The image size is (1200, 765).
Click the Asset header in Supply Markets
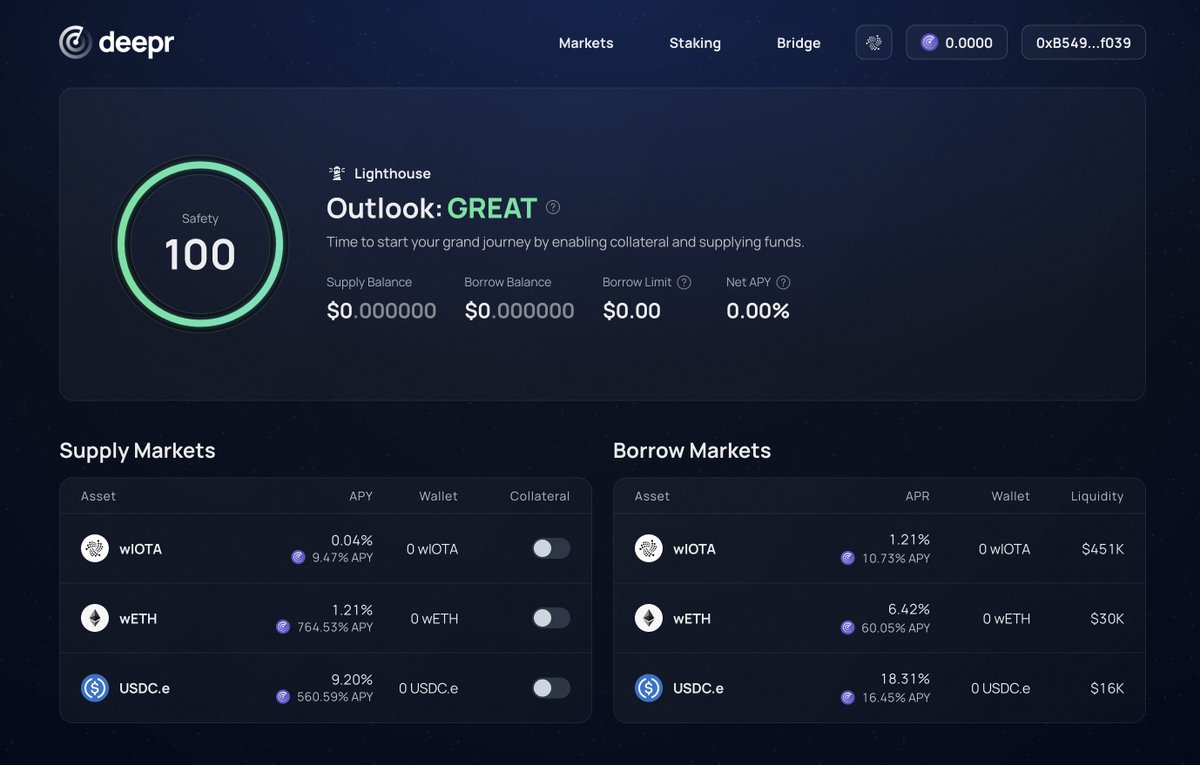point(98,496)
